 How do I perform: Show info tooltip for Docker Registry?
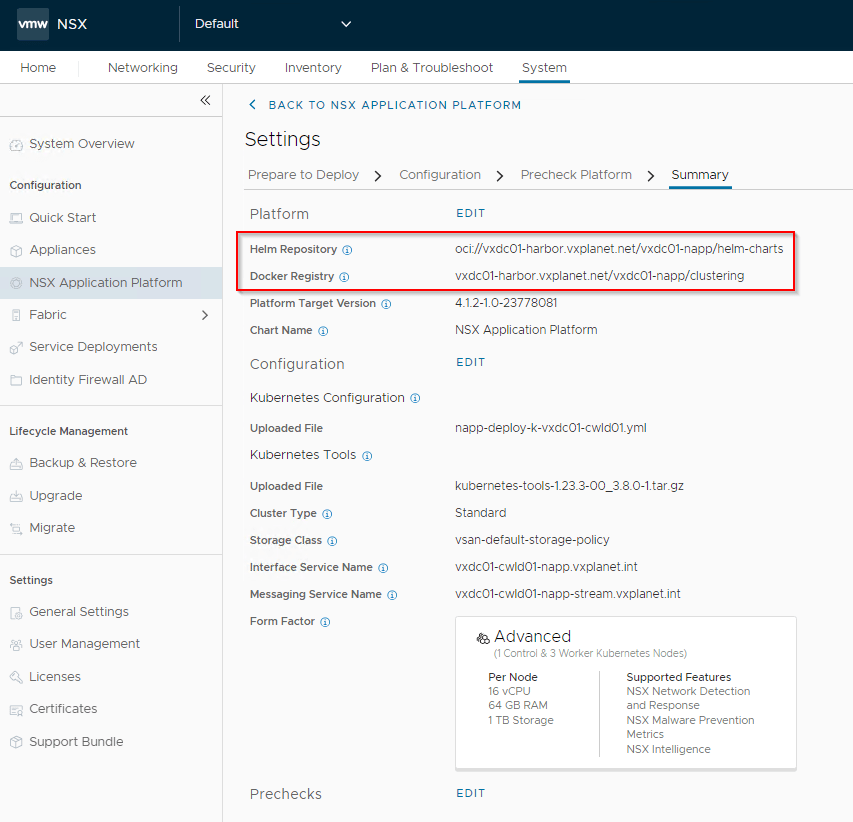tap(344, 277)
